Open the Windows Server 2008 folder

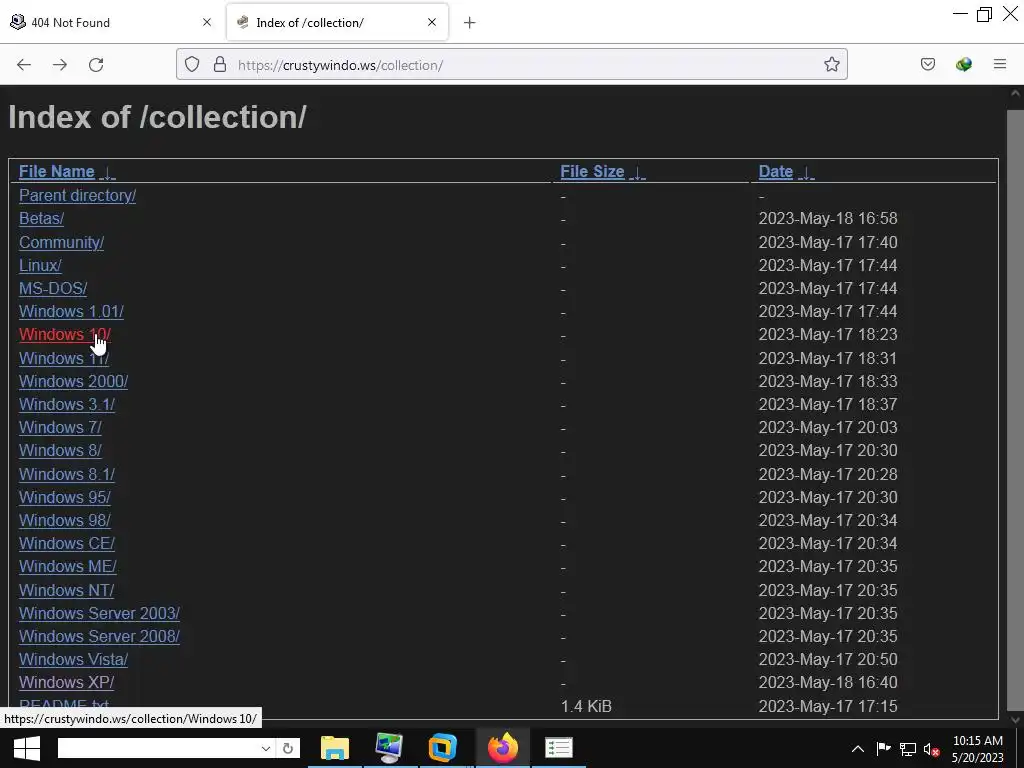[99, 636]
